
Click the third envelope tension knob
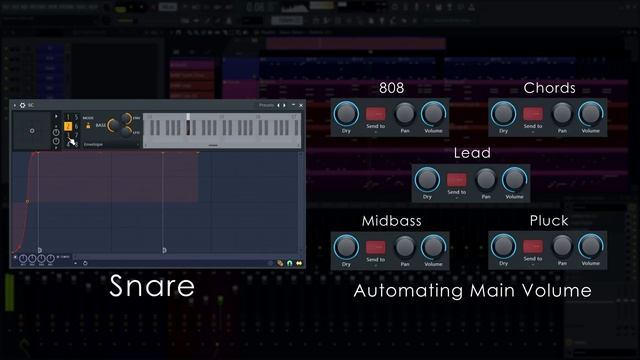41,258
